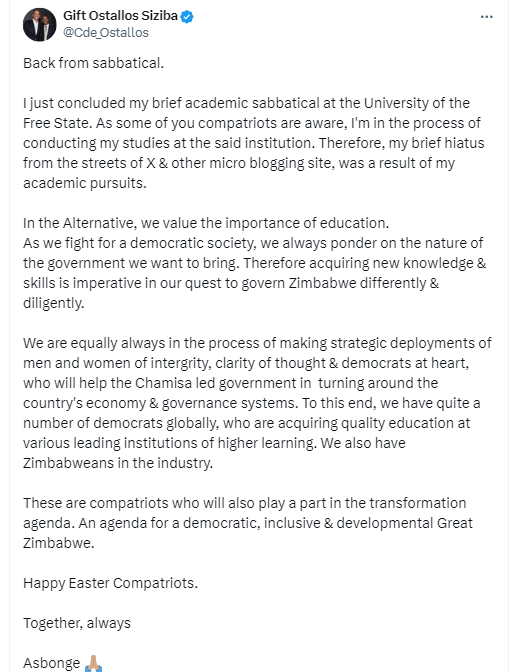Click the line starting "skills is imperative"
Screen dimensions: 511x672
(231, 283)
